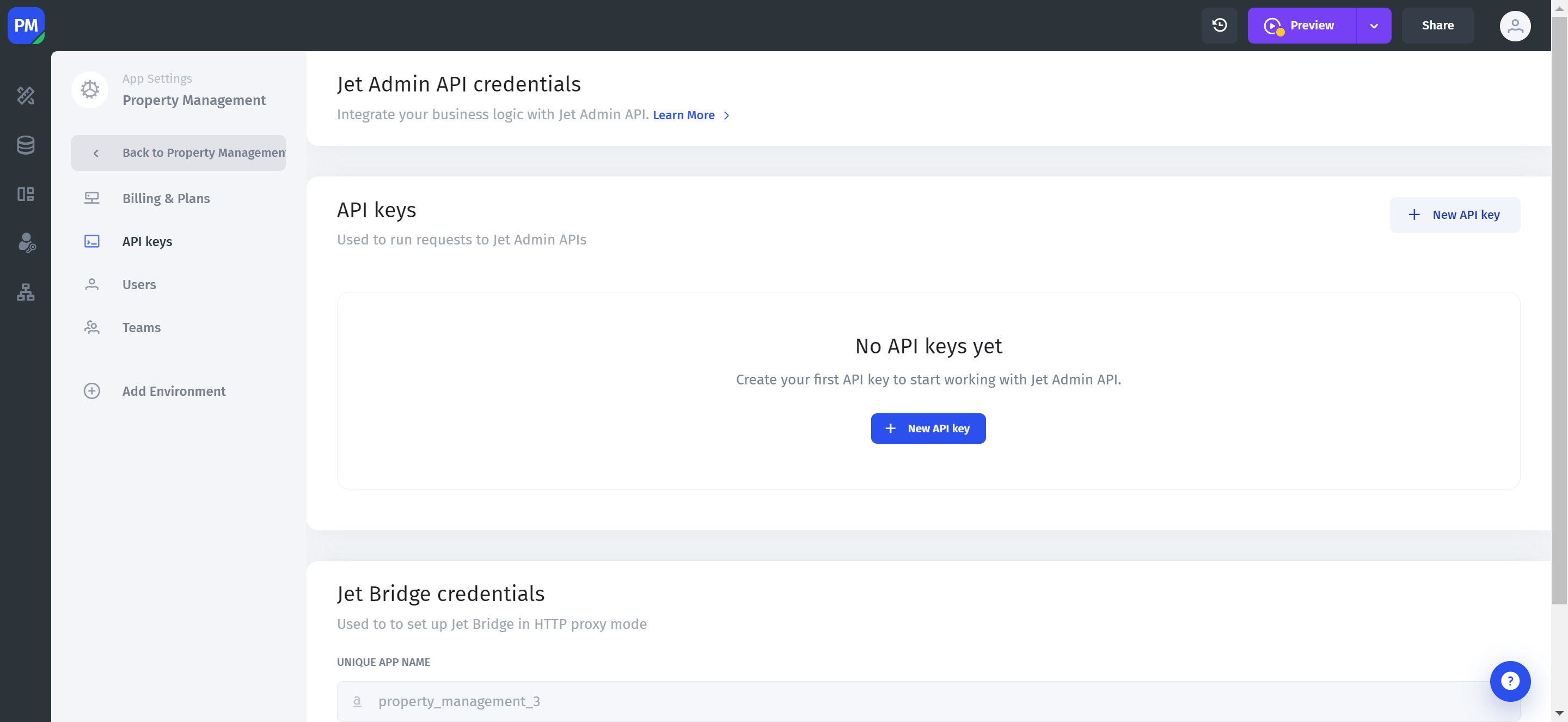
Task: Click the page vertical scrollbar
Action: pos(1559,310)
